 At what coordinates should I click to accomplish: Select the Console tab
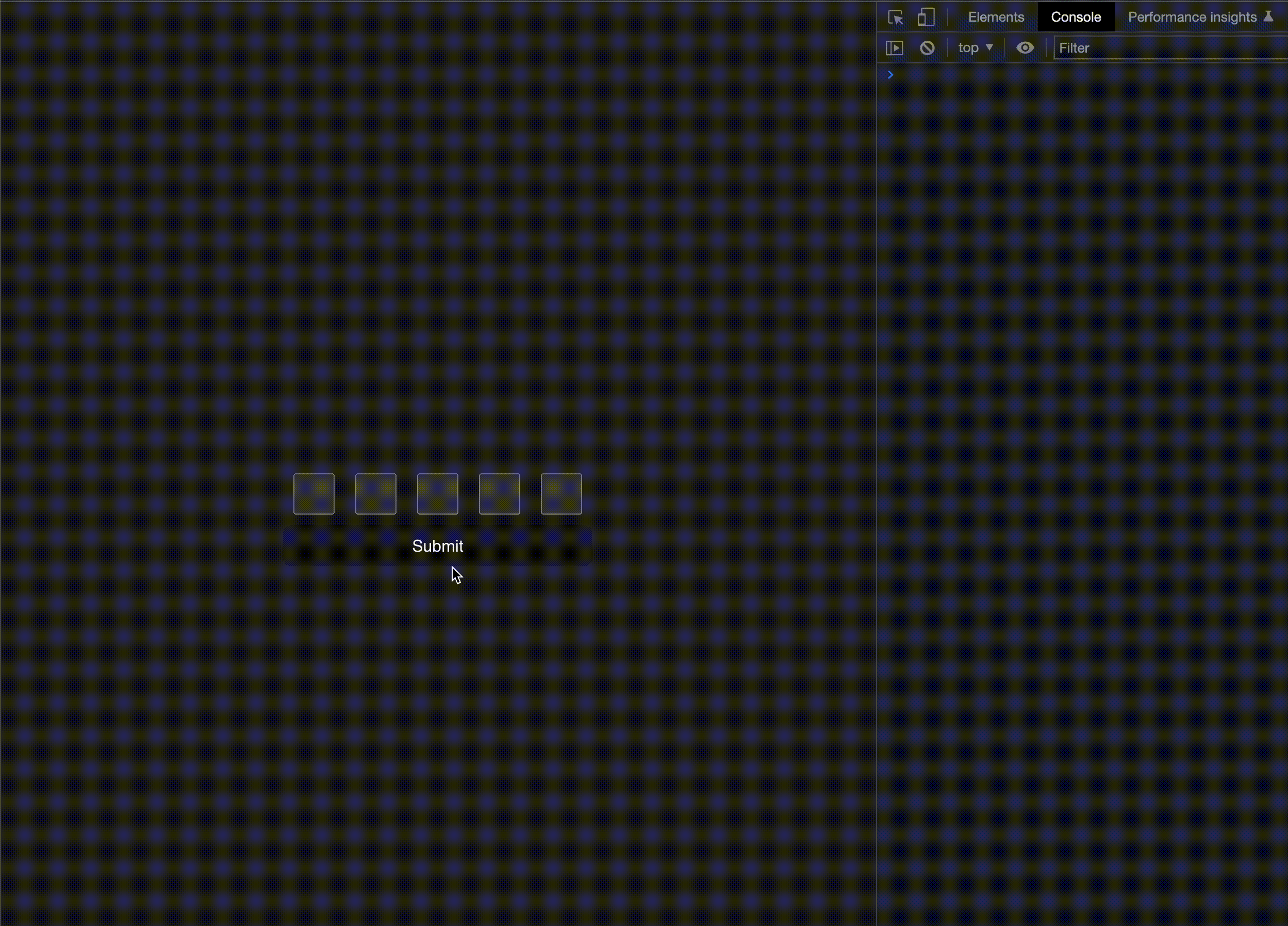(1076, 17)
